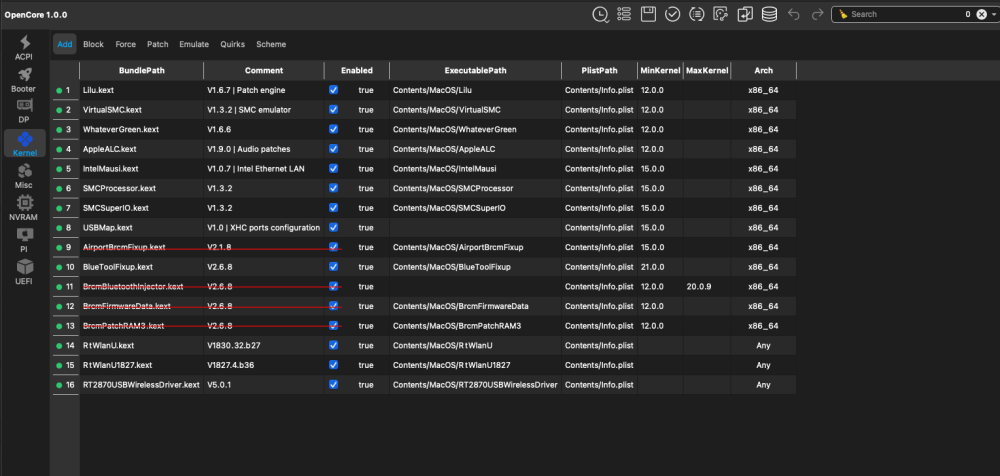Select row number 1 header
This screenshot has height=476, width=1000.
65,91
